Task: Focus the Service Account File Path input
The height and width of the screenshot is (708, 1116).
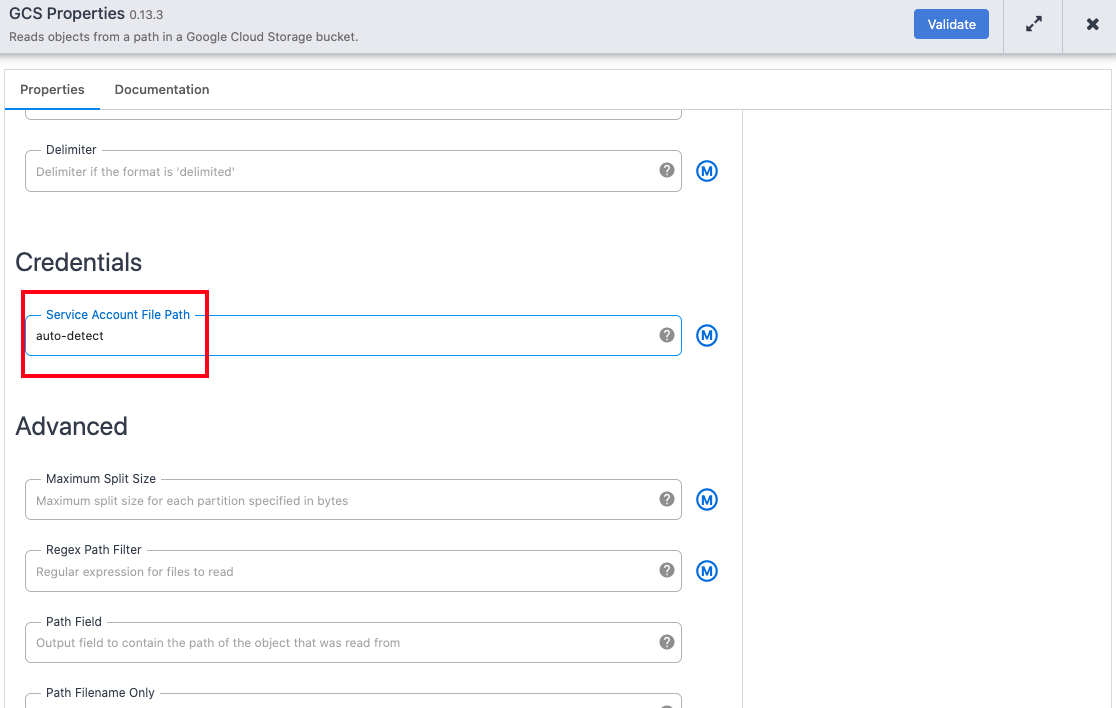Action: point(340,336)
